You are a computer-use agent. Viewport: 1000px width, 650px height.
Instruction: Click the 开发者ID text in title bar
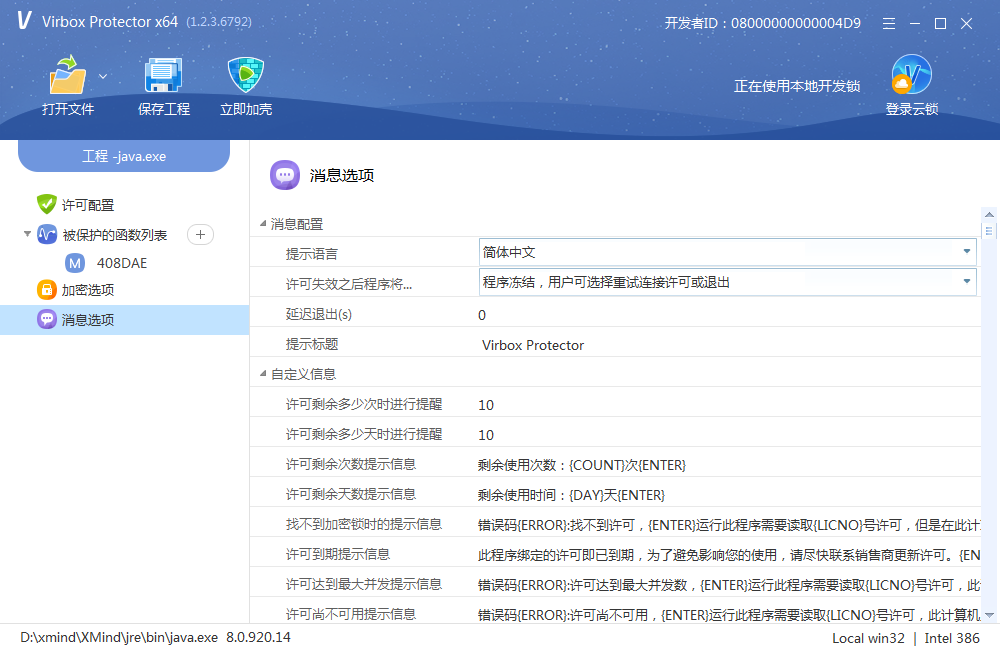pyautogui.click(x=762, y=24)
